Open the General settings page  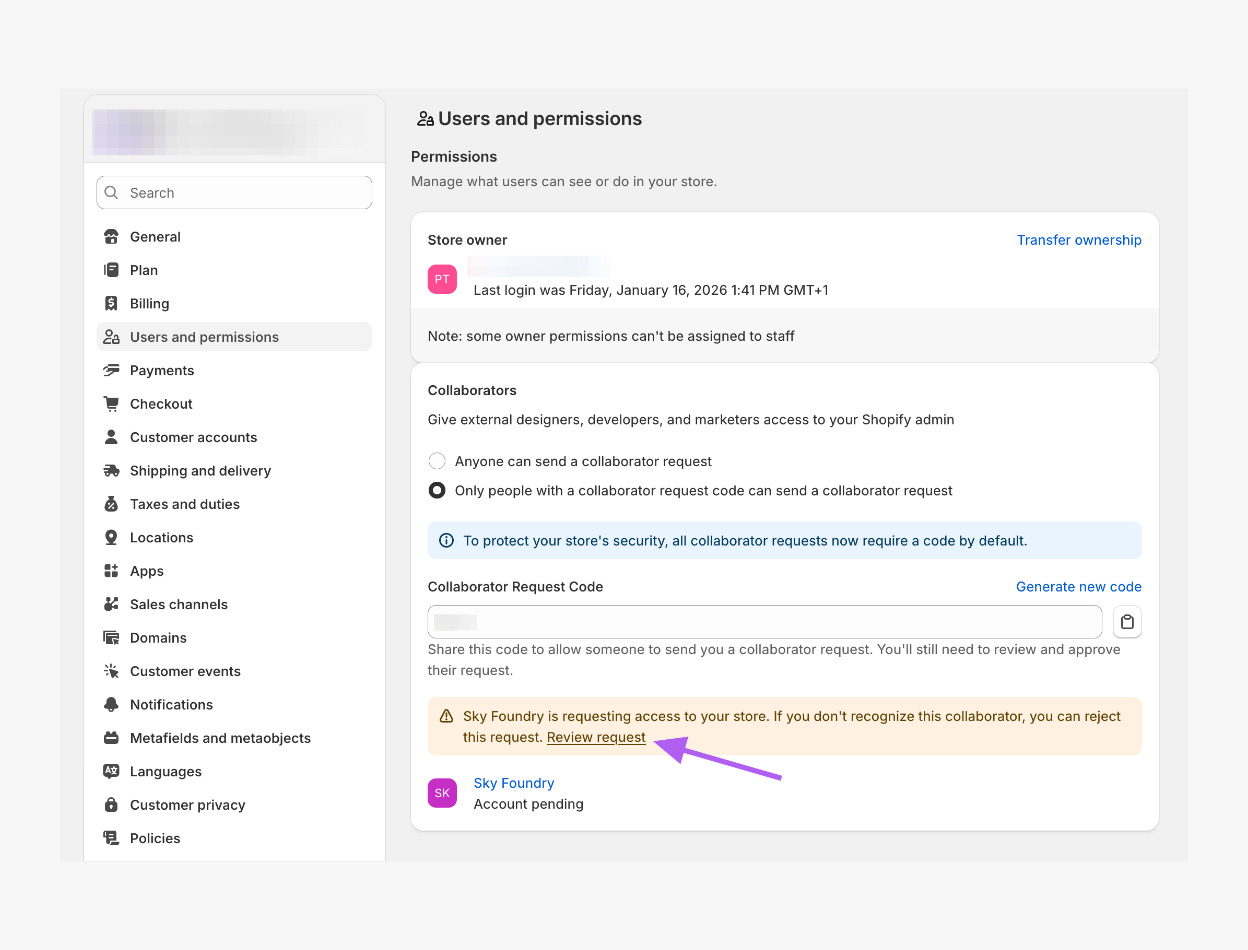[x=155, y=237]
